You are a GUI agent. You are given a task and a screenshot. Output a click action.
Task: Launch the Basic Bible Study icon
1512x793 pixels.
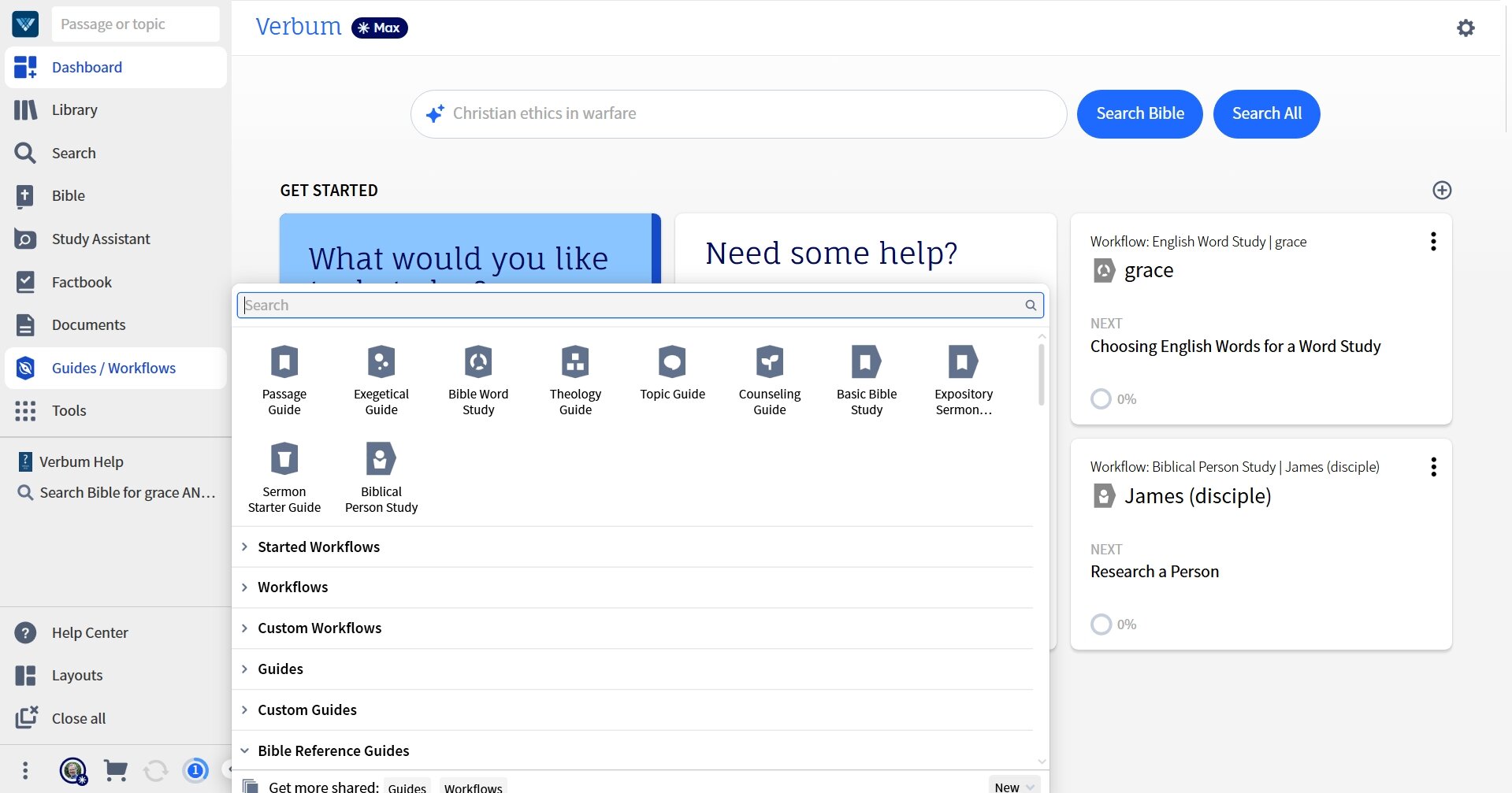867,362
